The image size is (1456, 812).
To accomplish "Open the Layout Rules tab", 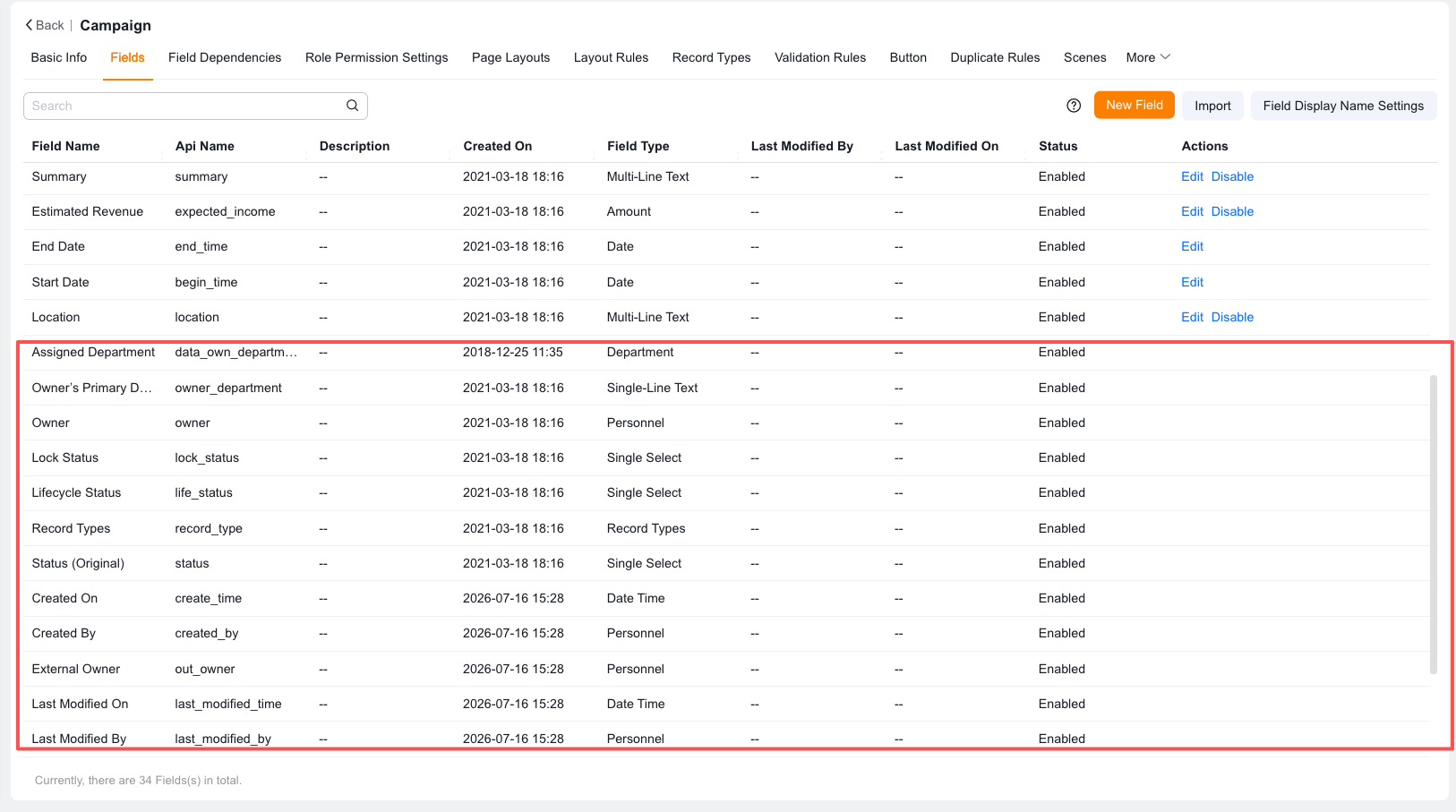I will pos(612,57).
